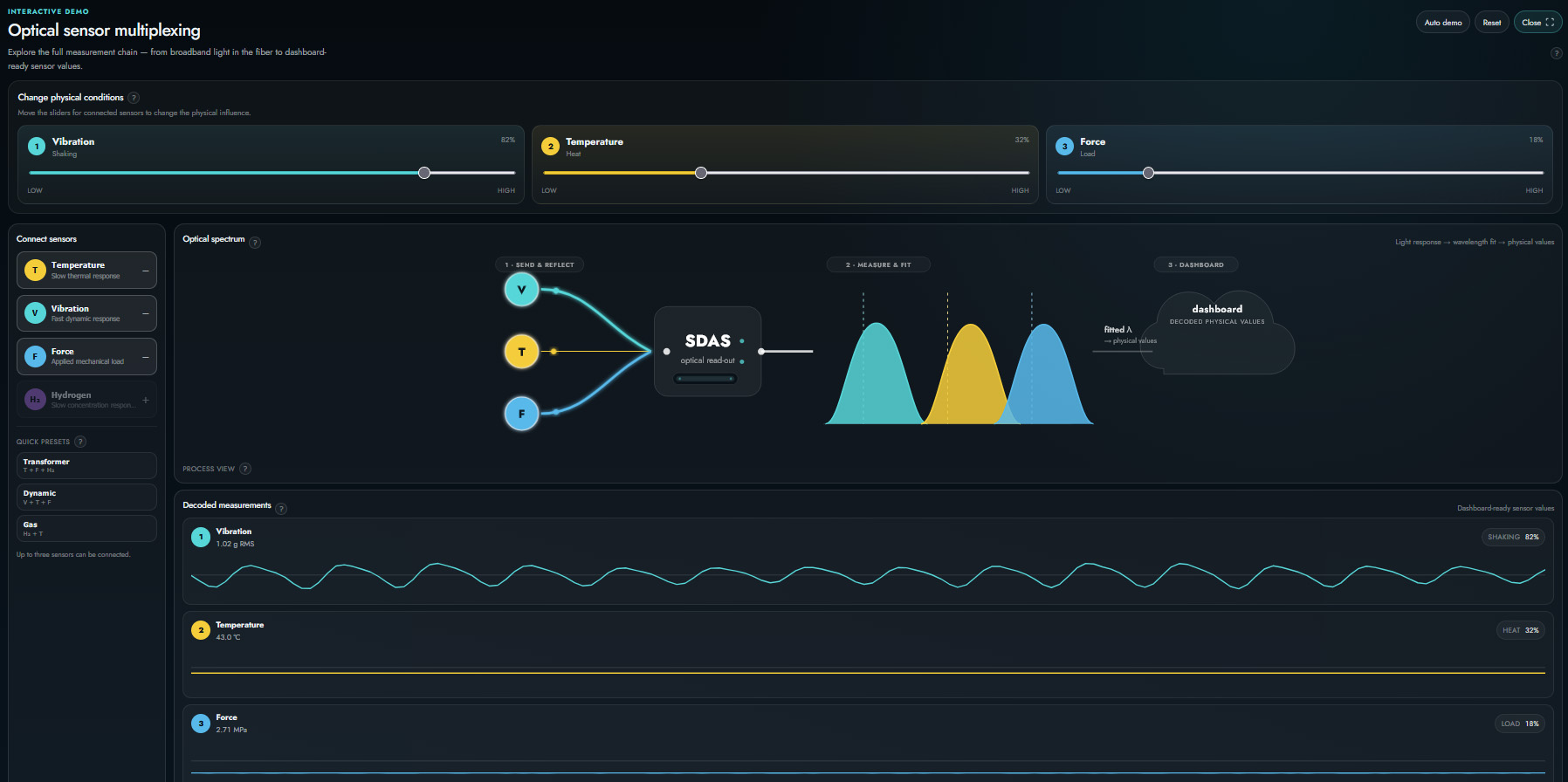Select the Gas quick preset
The image size is (1568, 782).
86,528
